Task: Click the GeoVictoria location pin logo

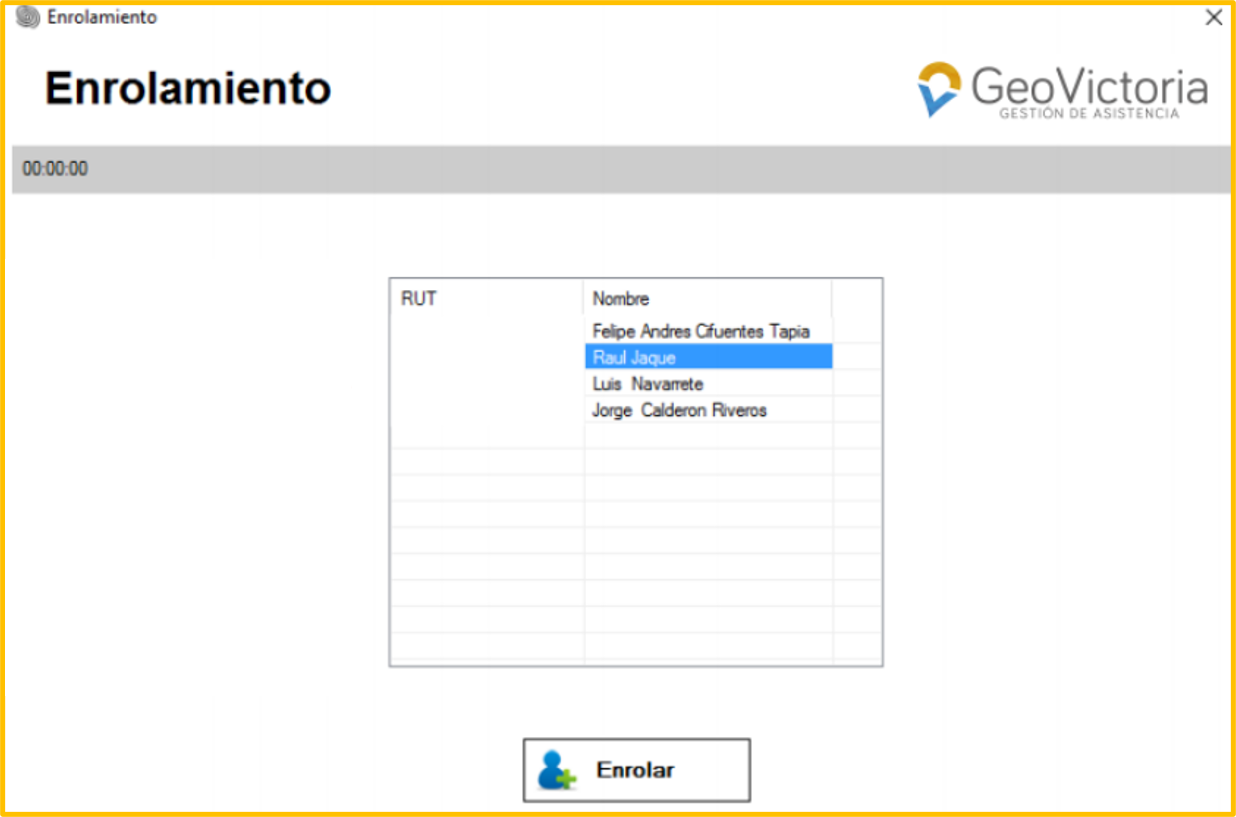Action: pos(939,89)
